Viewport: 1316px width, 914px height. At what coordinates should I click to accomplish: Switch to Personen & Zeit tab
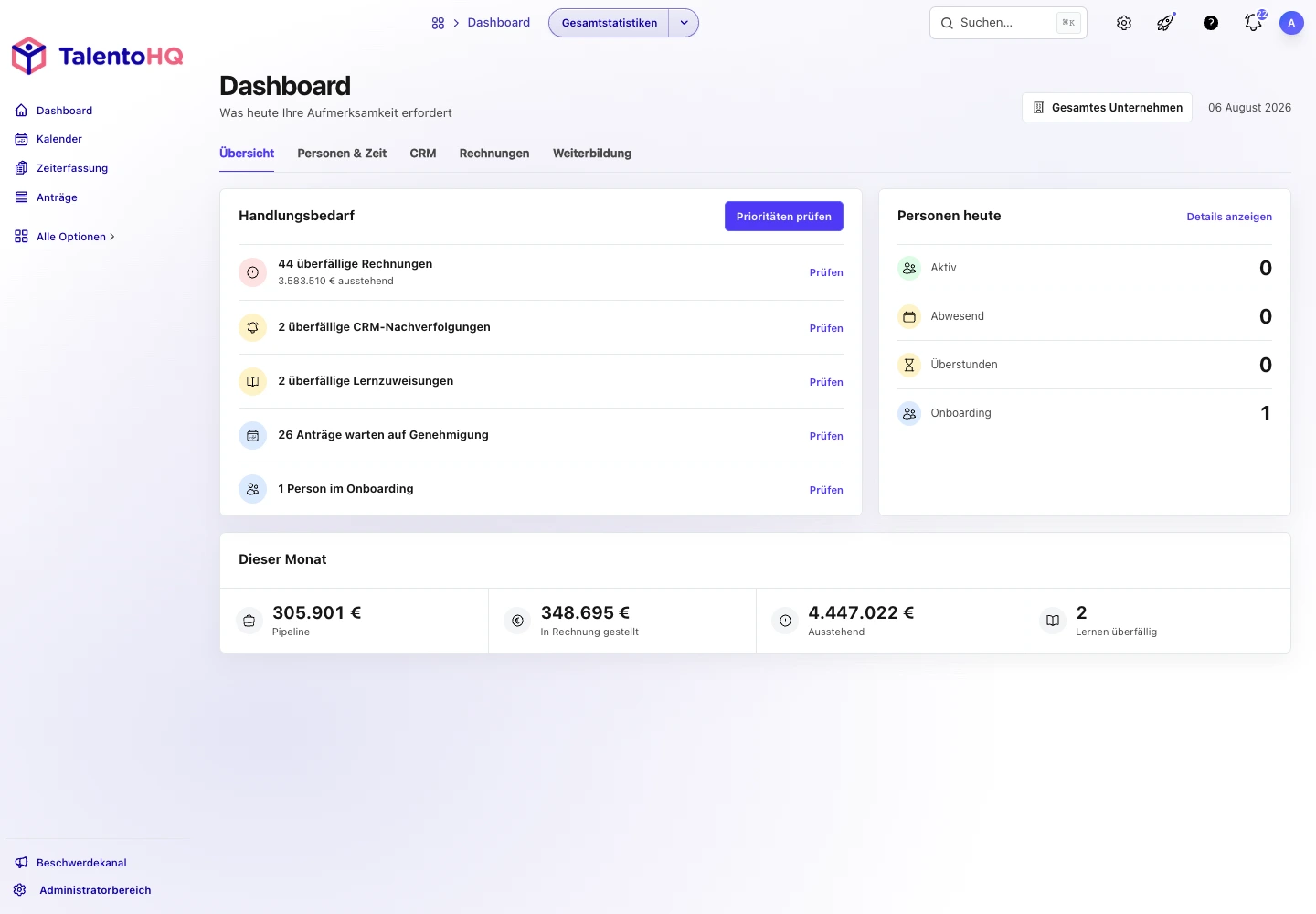(x=342, y=154)
